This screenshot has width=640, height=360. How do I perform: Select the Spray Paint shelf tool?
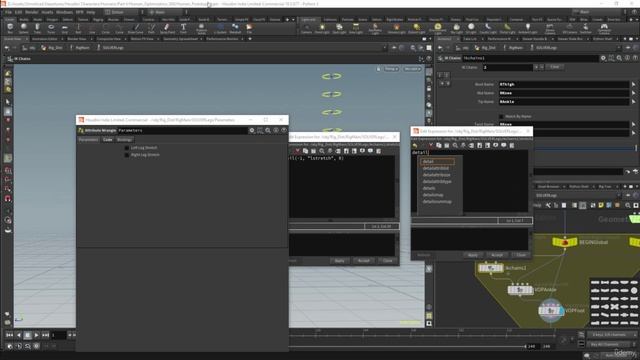click(x=167, y=28)
